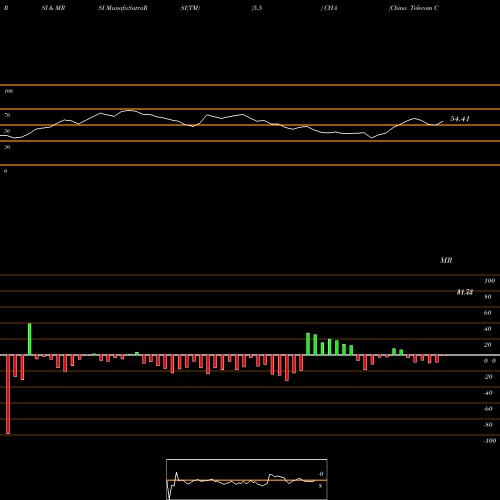Click the RSI axis label 30
This screenshot has width=500, height=500.
point(7,147)
